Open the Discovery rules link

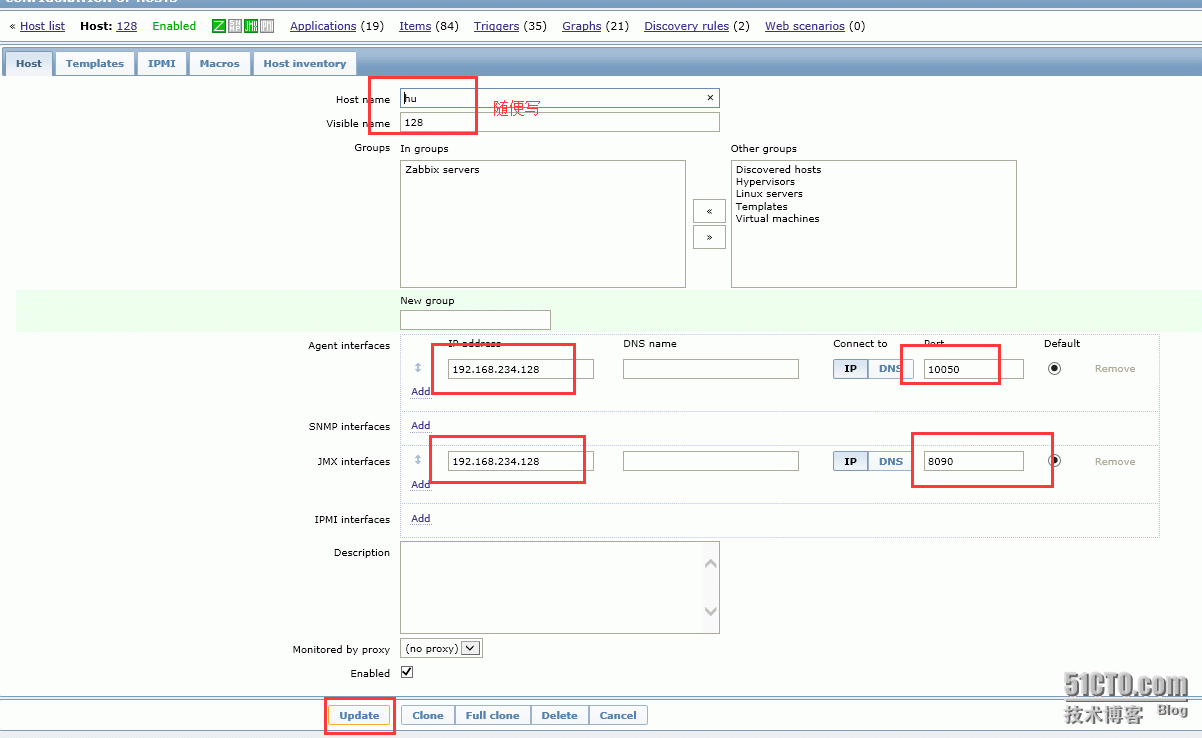[686, 26]
